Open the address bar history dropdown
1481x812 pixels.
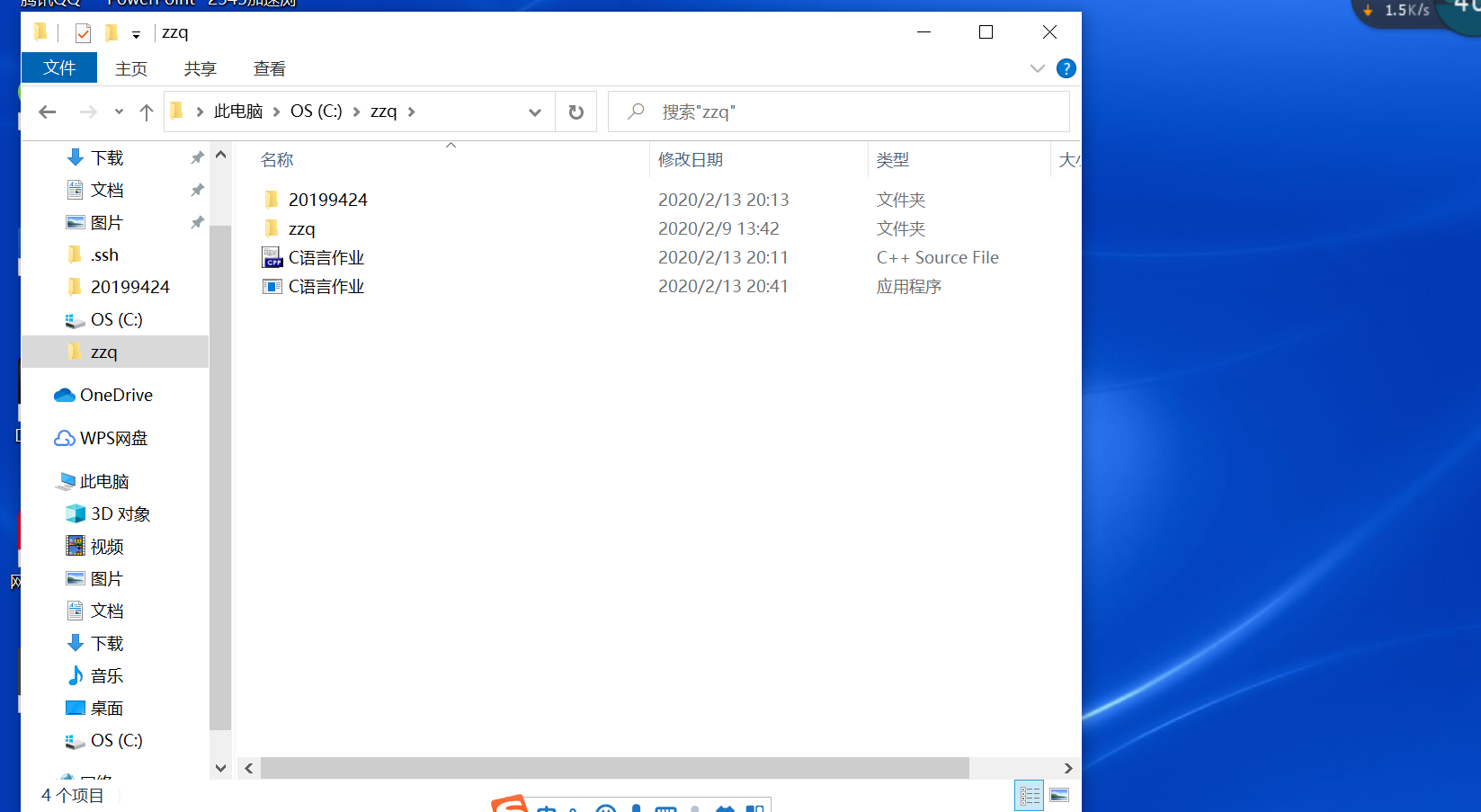pyautogui.click(x=535, y=112)
